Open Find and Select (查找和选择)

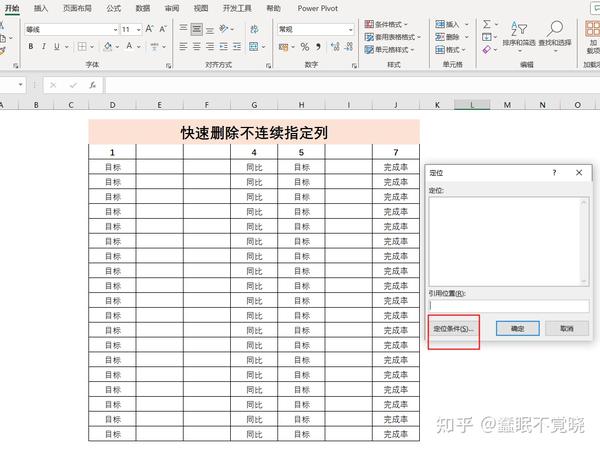pyautogui.click(x=555, y=36)
